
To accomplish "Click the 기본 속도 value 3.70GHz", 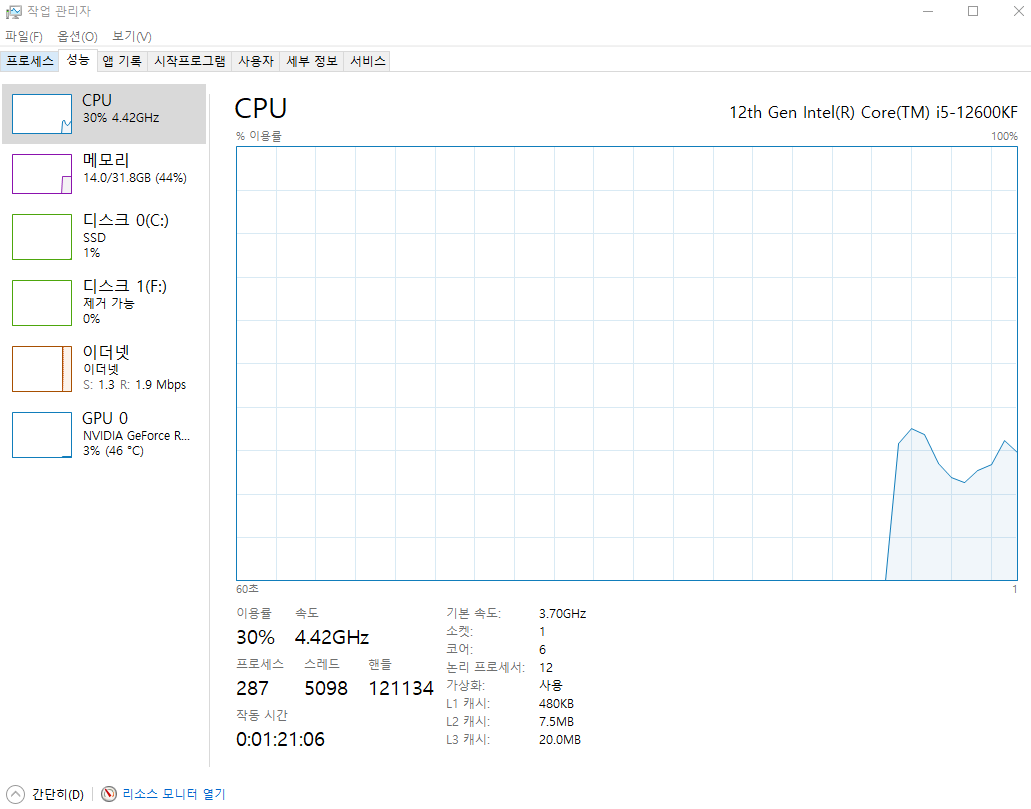I will (x=562, y=614).
